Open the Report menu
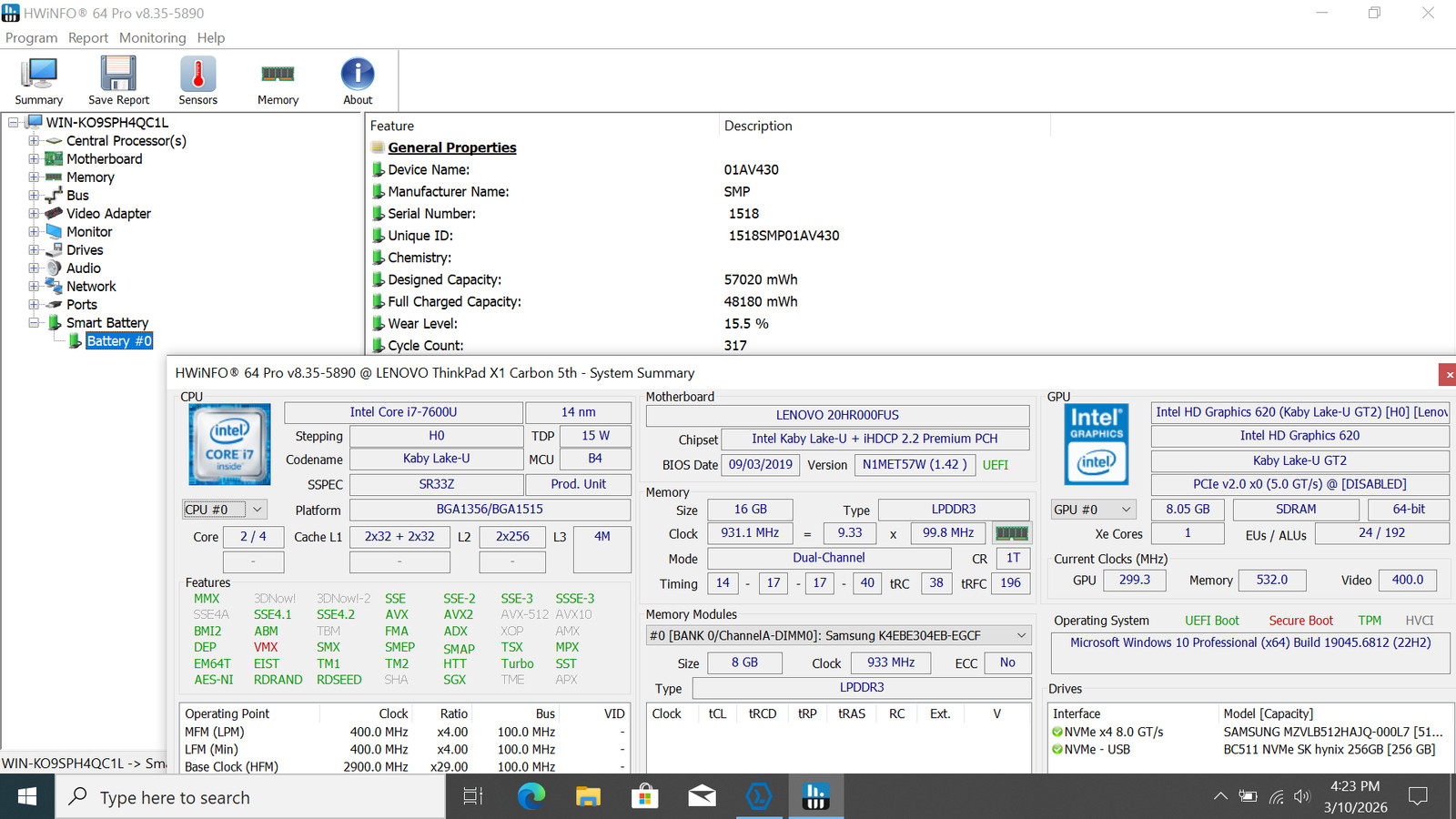The height and width of the screenshot is (819, 1456). [x=88, y=38]
